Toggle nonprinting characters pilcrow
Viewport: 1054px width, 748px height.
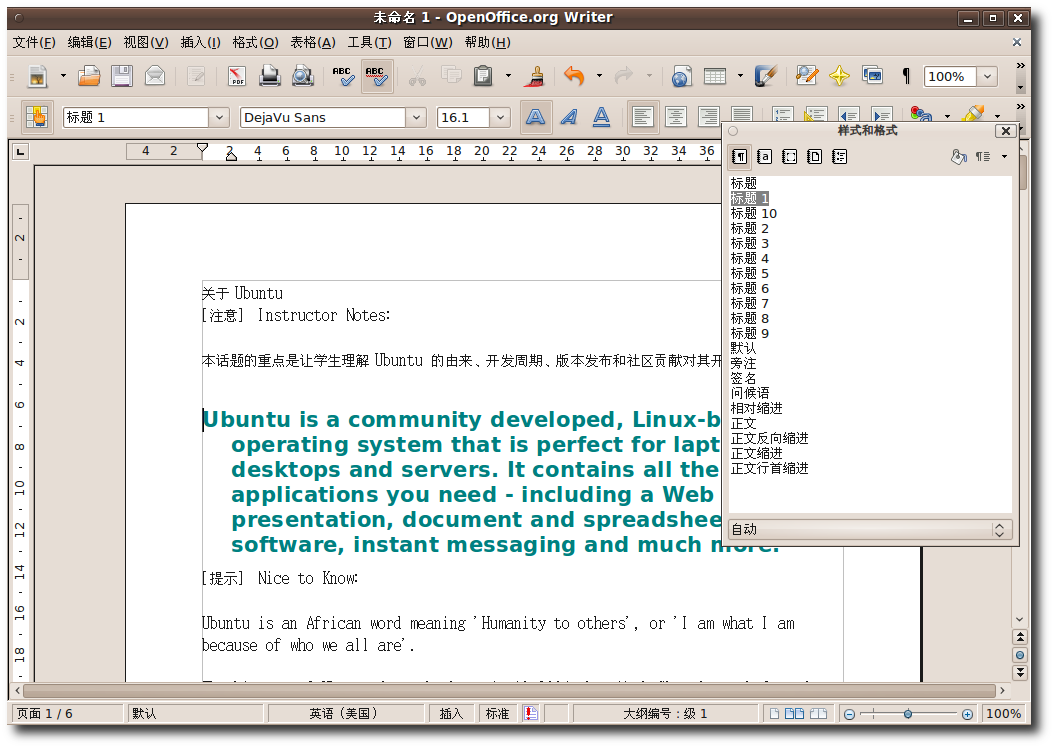[906, 76]
